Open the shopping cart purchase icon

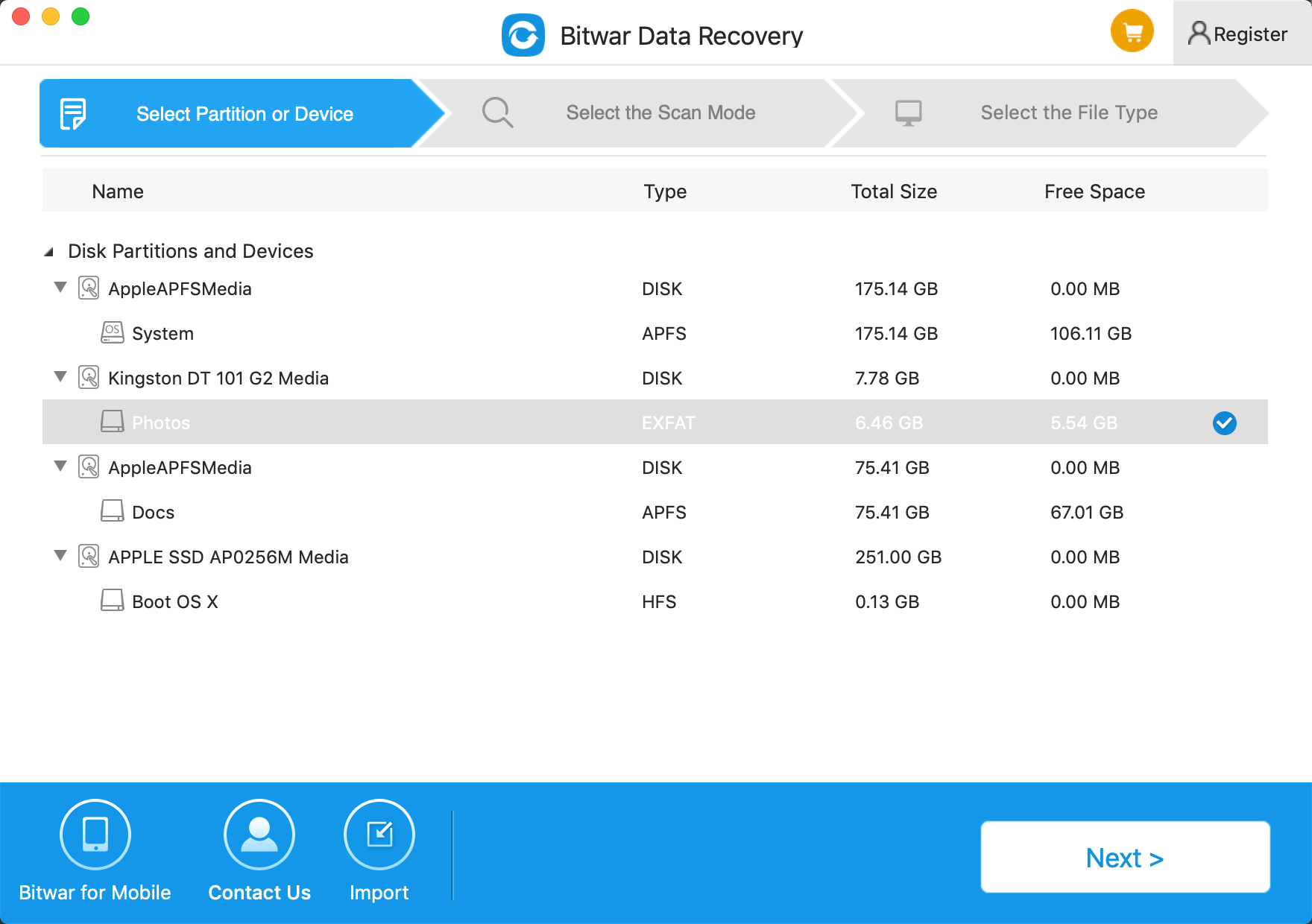[x=1132, y=31]
